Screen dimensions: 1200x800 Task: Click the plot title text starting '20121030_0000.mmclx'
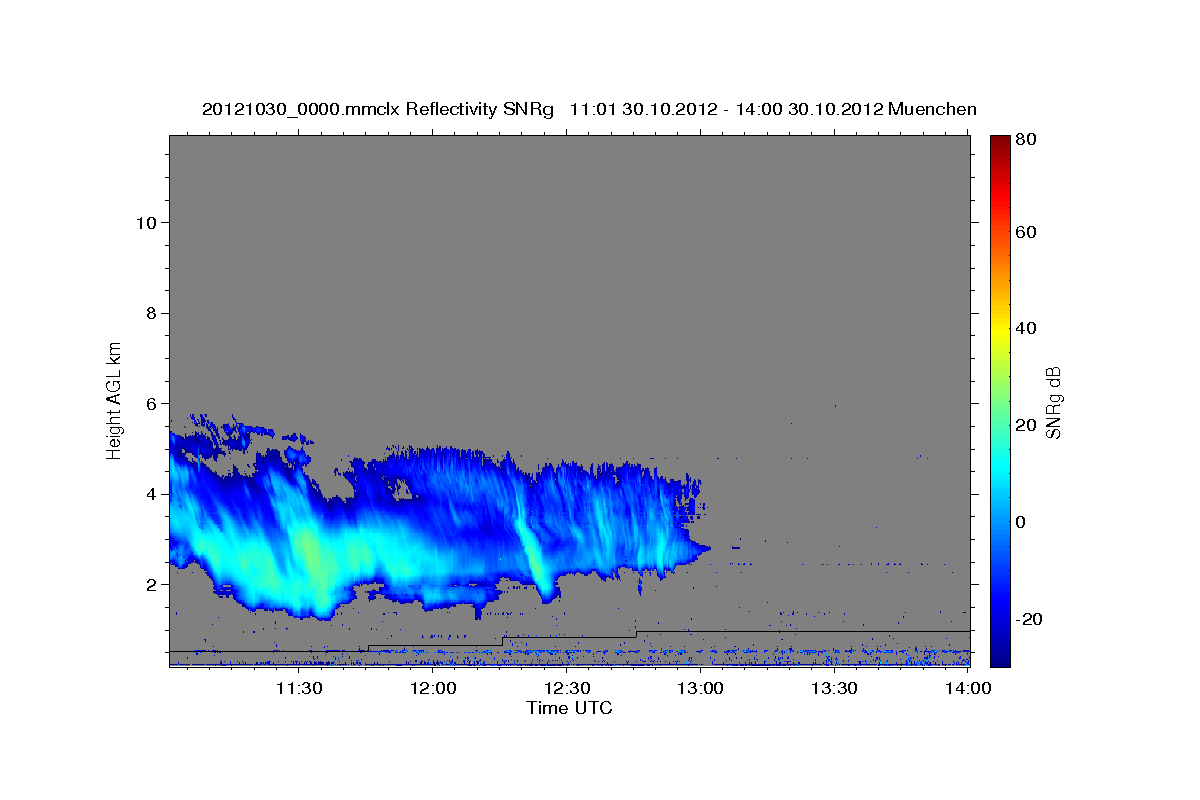click(589, 109)
